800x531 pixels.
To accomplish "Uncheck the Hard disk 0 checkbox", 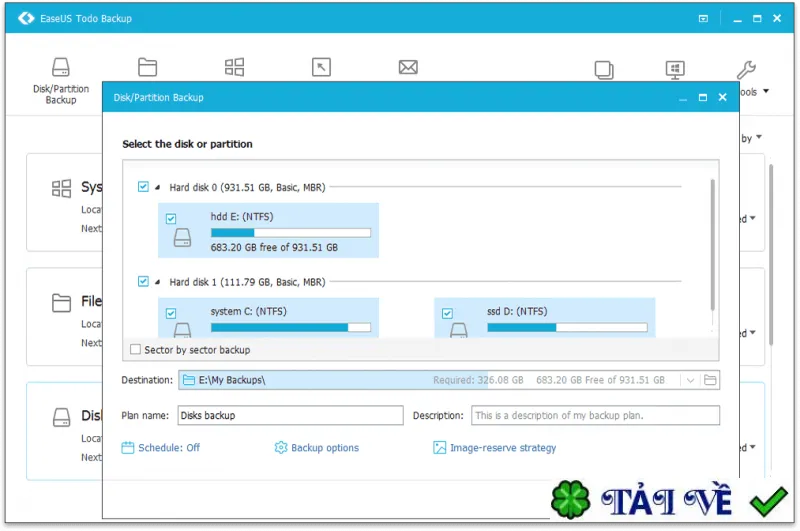I will (143, 187).
